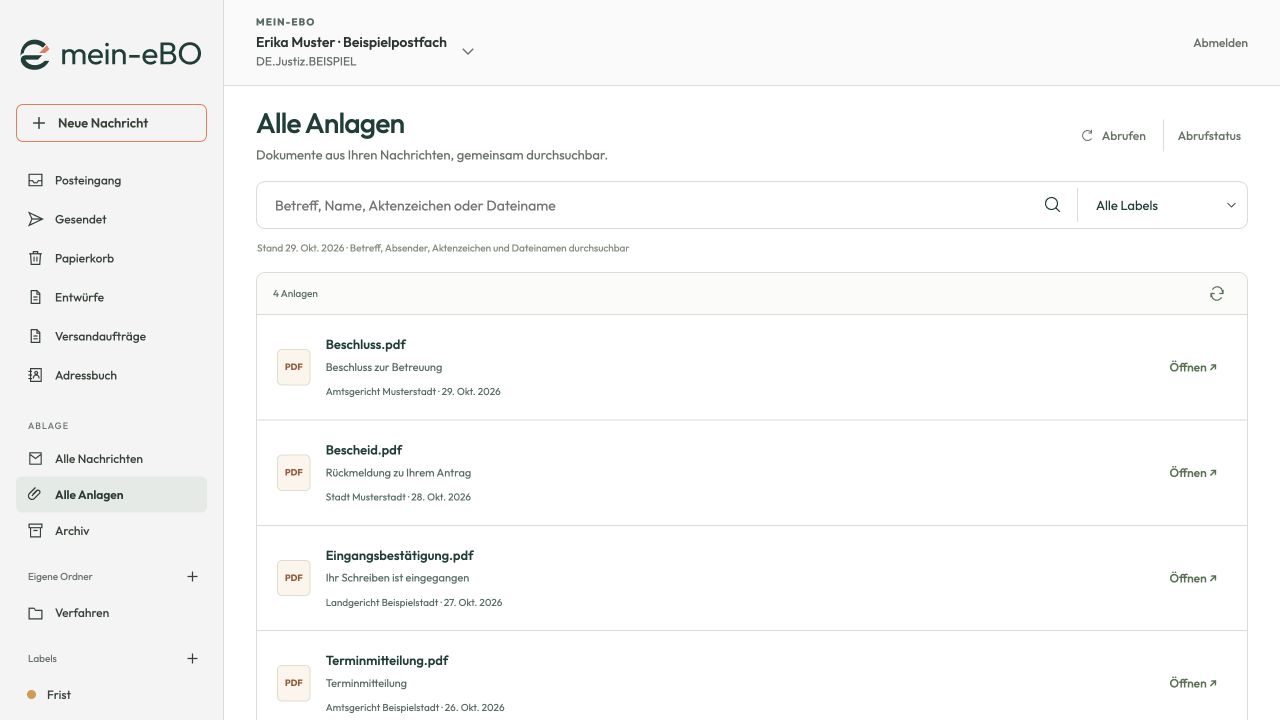
Task: Add a new Eigene Ordner folder
Action: (193, 577)
